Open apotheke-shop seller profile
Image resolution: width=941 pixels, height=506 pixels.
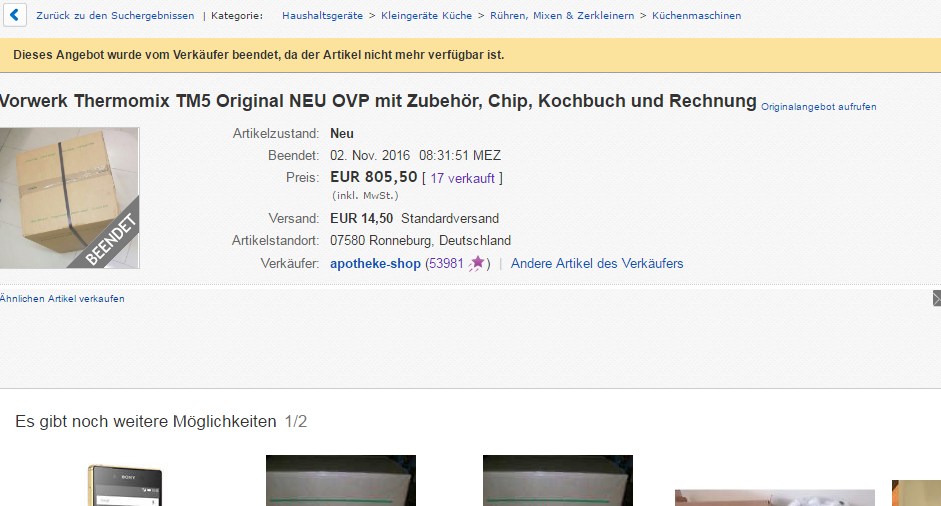(x=375, y=264)
